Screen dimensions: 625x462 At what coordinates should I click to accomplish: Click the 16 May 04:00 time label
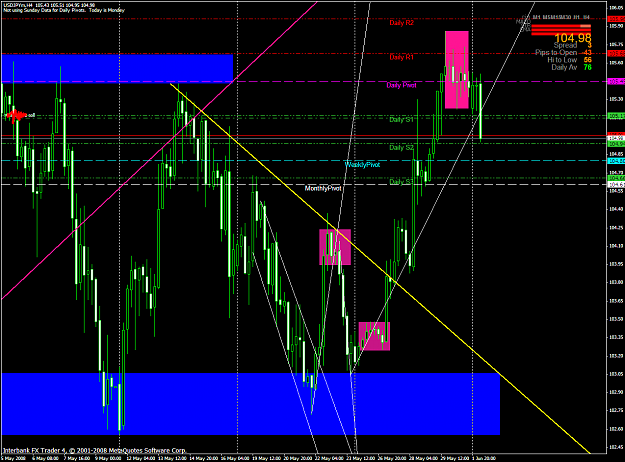point(235,458)
